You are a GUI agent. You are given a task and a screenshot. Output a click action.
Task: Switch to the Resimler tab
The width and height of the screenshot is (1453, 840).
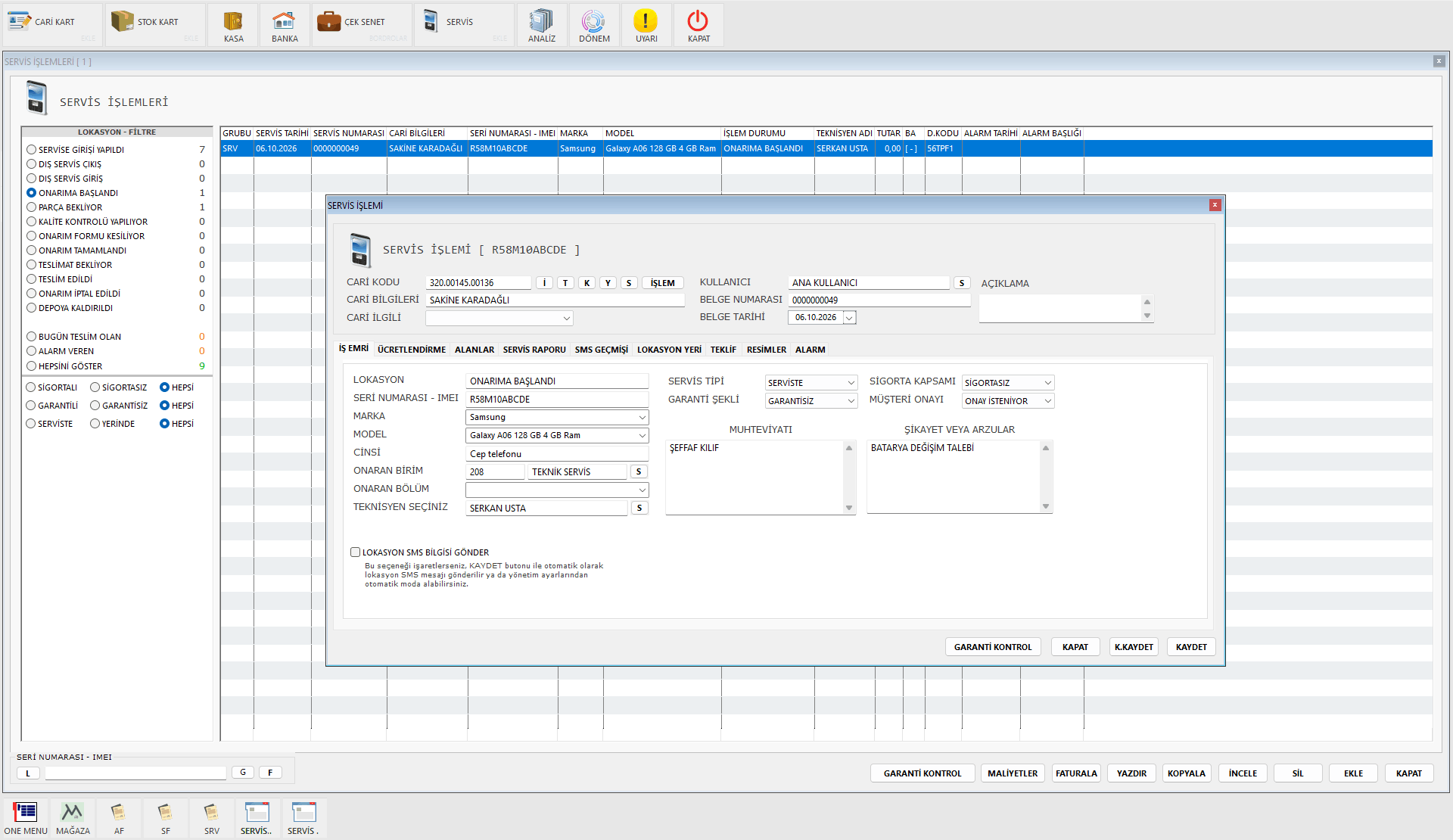pyautogui.click(x=767, y=350)
